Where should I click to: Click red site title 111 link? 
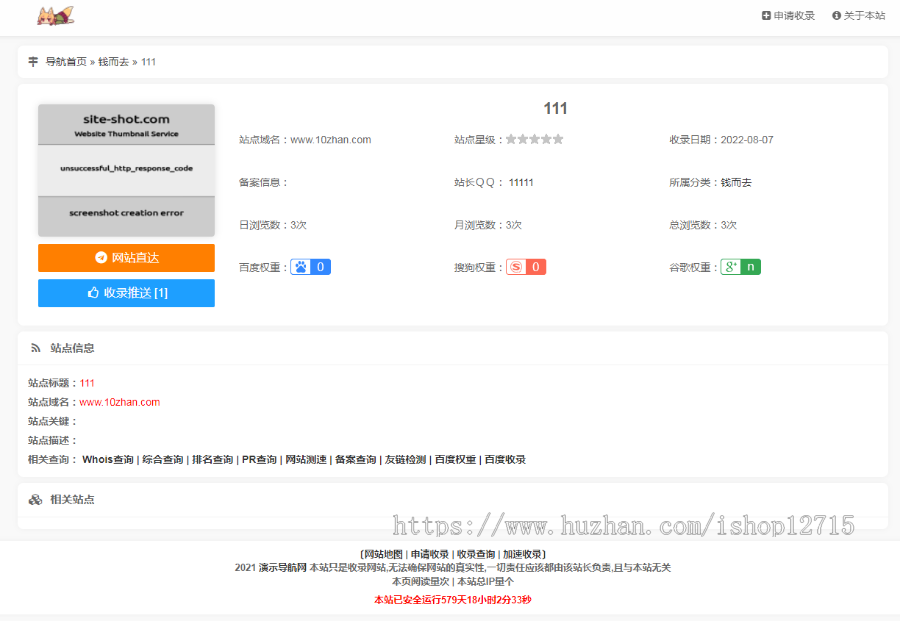(x=87, y=383)
